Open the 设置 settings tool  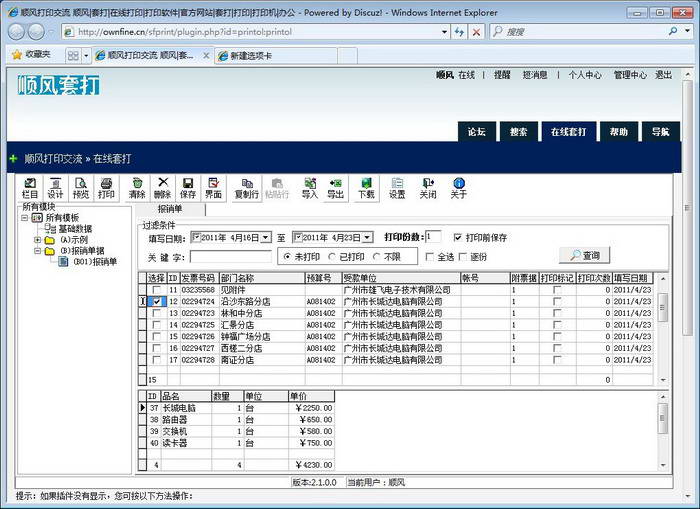(397, 188)
